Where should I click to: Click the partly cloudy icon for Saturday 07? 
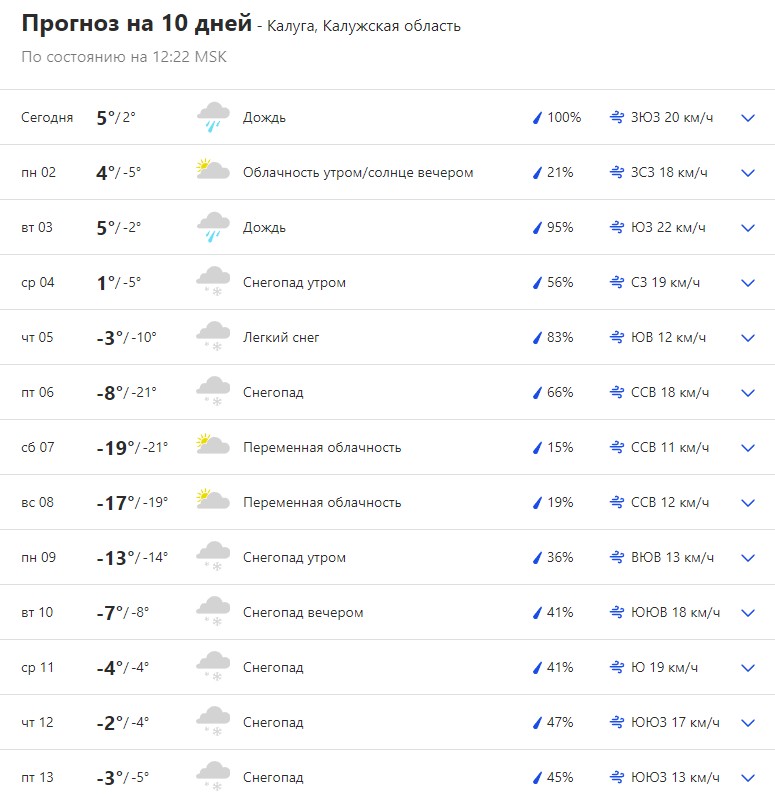tap(213, 447)
